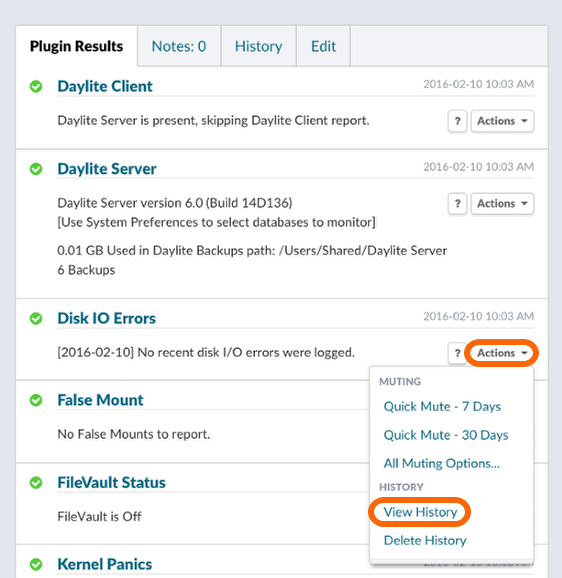Click text '[Use System Preferences to select databases to monitor]'
562x578 pixels.
pos(216,223)
